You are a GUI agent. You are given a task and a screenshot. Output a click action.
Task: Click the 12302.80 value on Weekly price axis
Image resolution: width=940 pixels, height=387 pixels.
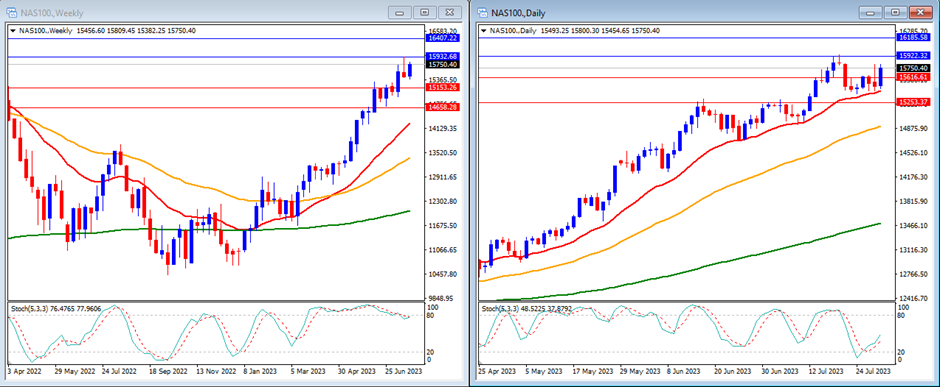[x=444, y=202]
